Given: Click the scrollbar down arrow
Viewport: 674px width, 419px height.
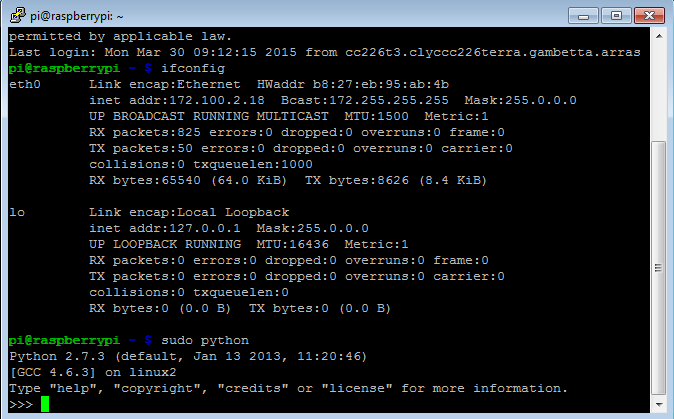Looking at the screenshot, I should 659,404.
